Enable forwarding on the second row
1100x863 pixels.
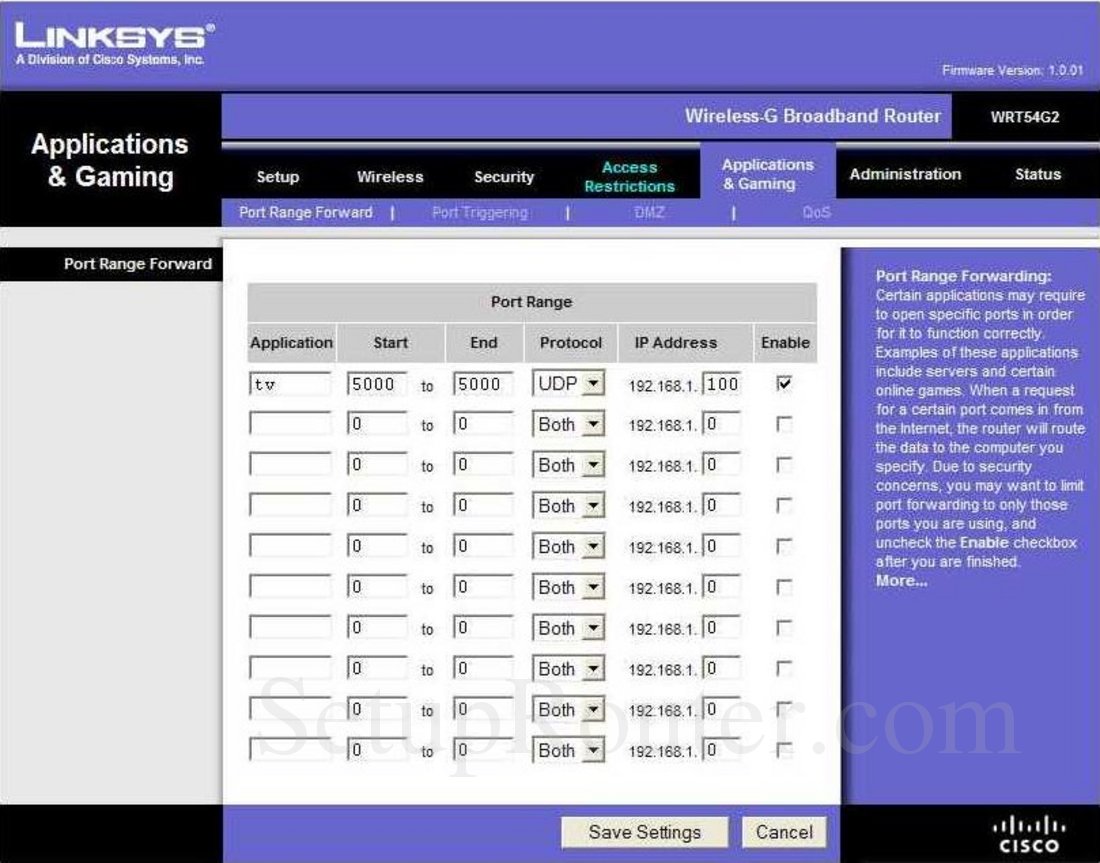coord(785,424)
